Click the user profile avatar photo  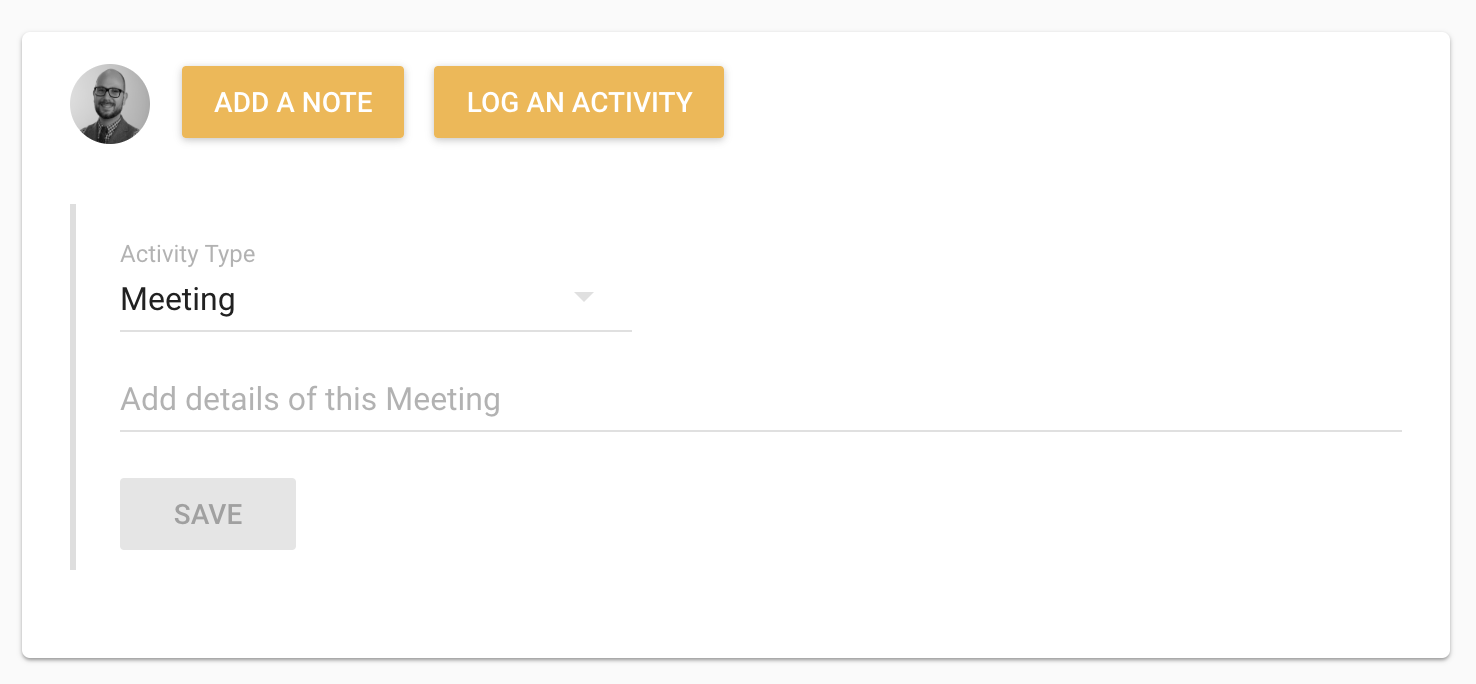[x=110, y=103]
